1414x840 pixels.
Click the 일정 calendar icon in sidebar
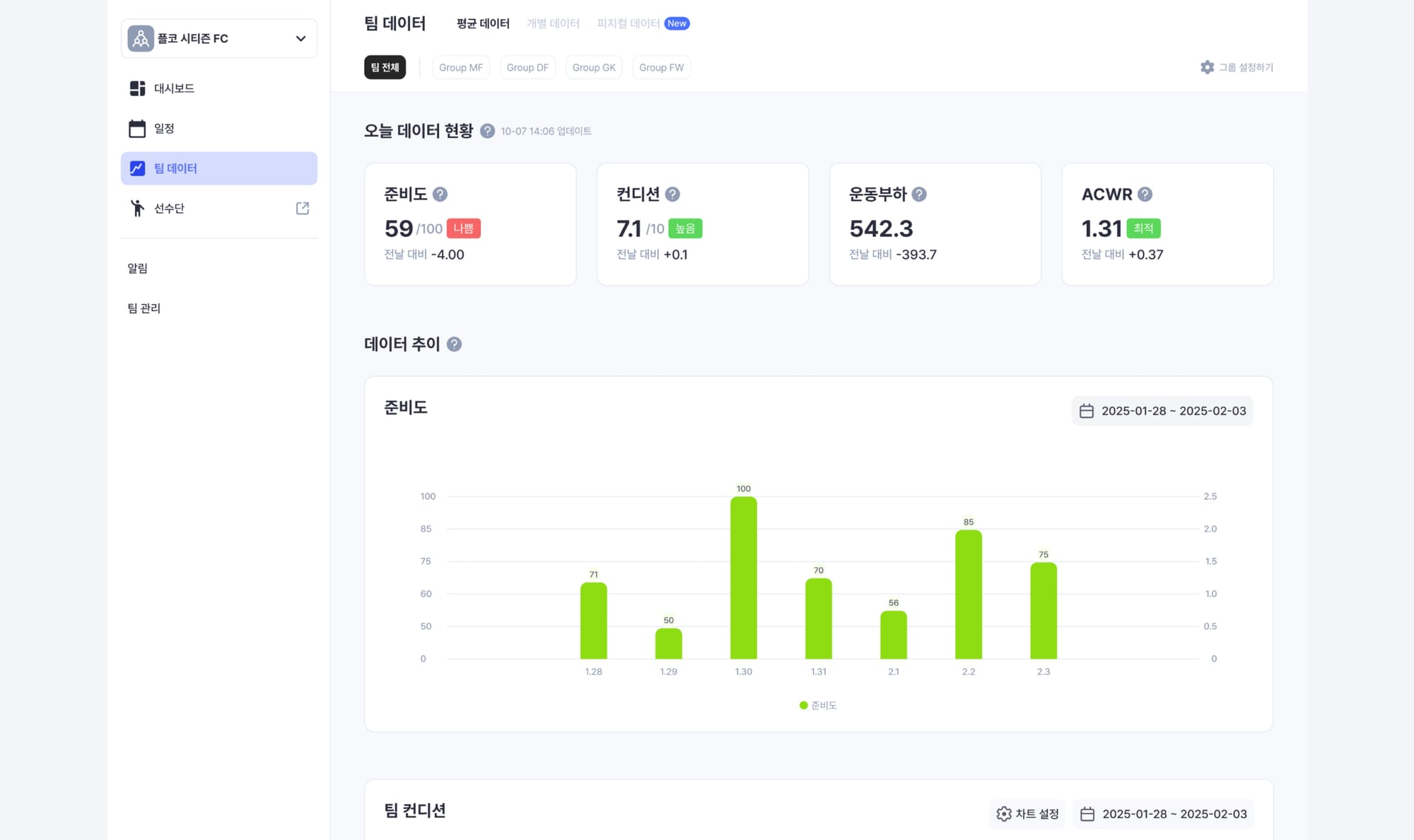point(137,129)
